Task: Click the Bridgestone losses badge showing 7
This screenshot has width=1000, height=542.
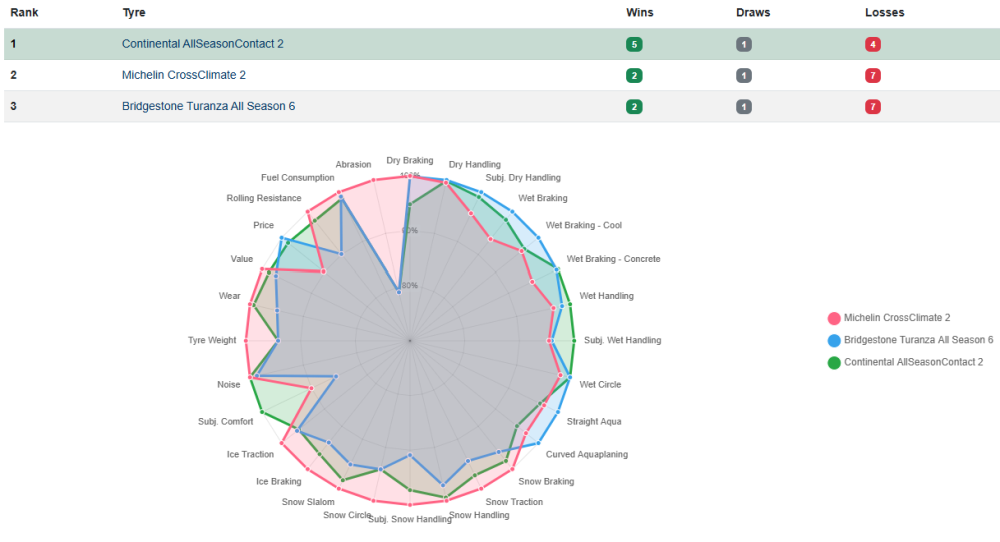Action: tap(872, 107)
